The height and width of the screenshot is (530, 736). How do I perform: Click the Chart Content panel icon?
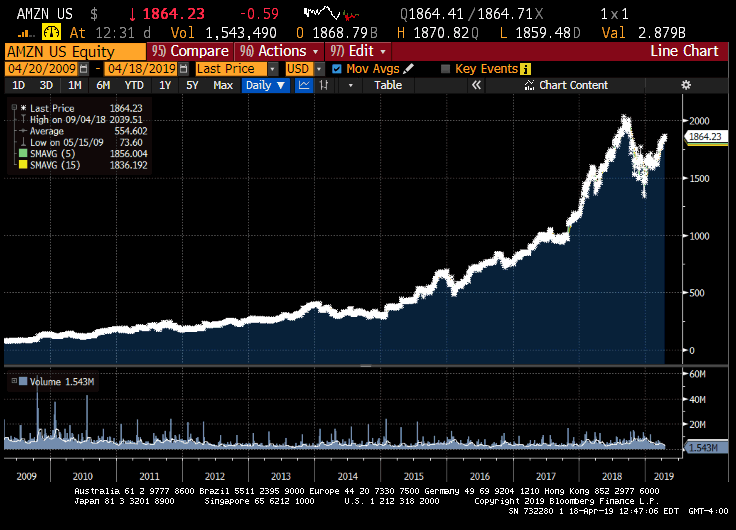[529, 85]
